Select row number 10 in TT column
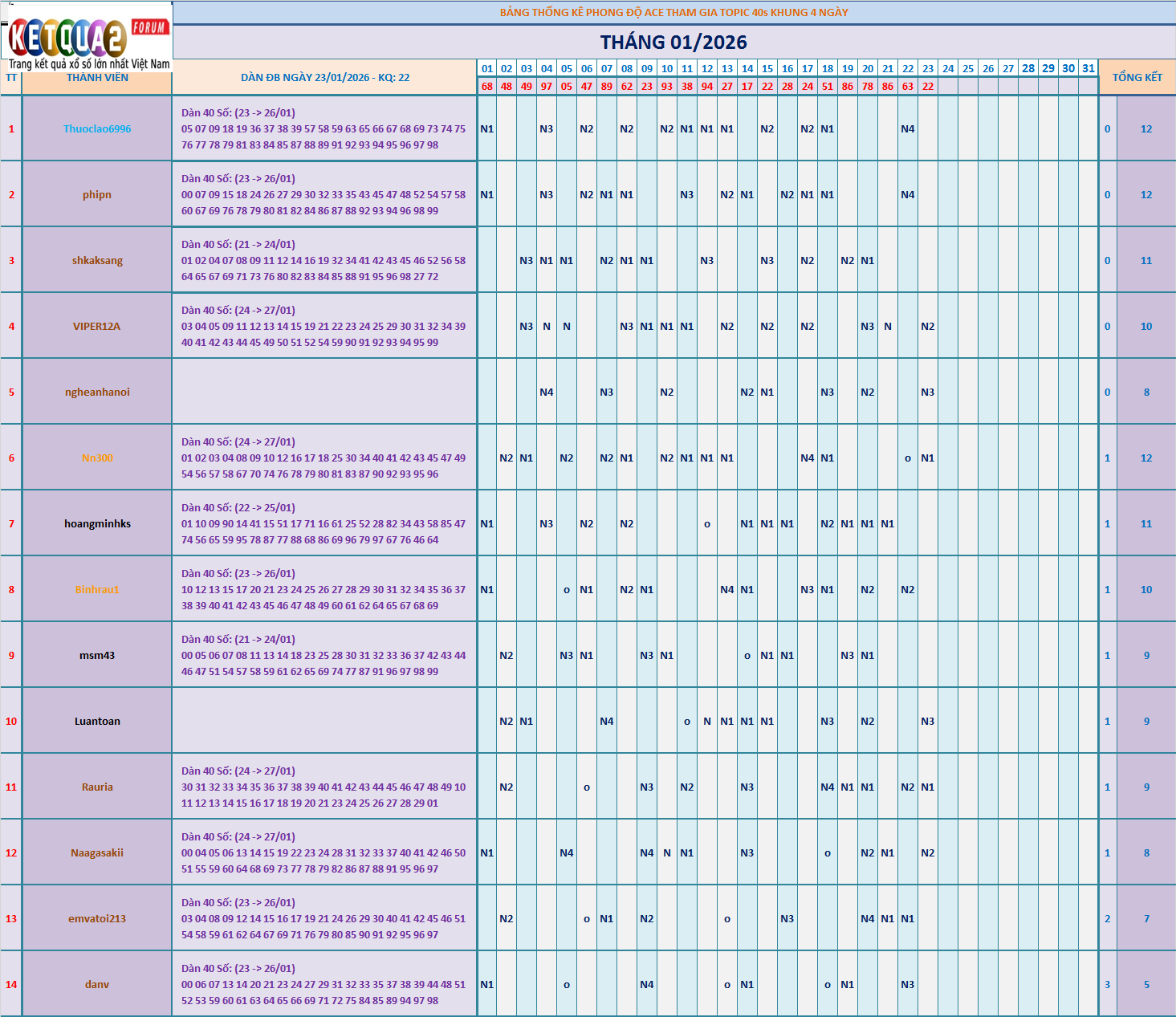Viewport: 1176px width, 1017px height. 11,722
